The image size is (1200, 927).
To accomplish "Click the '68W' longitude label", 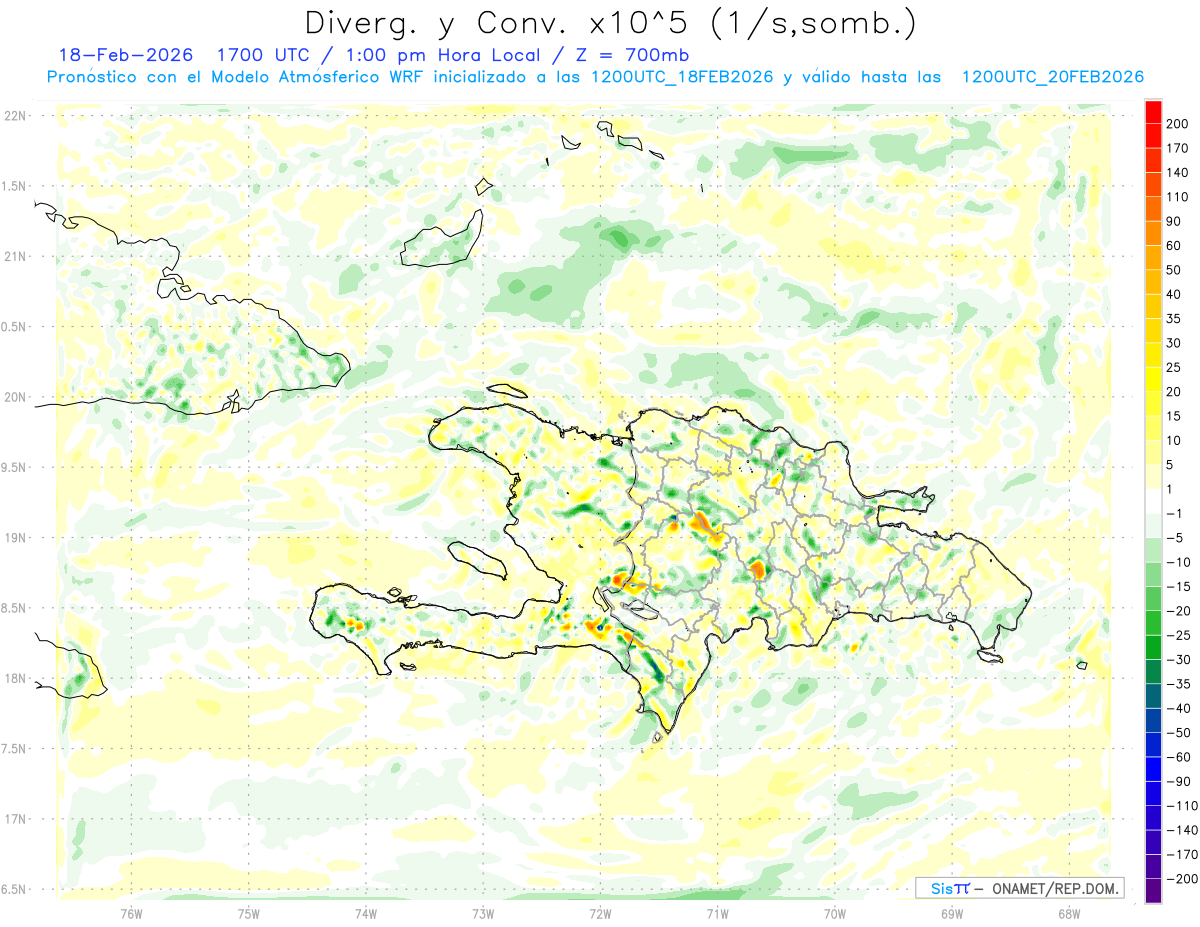I will point(1069,912).
